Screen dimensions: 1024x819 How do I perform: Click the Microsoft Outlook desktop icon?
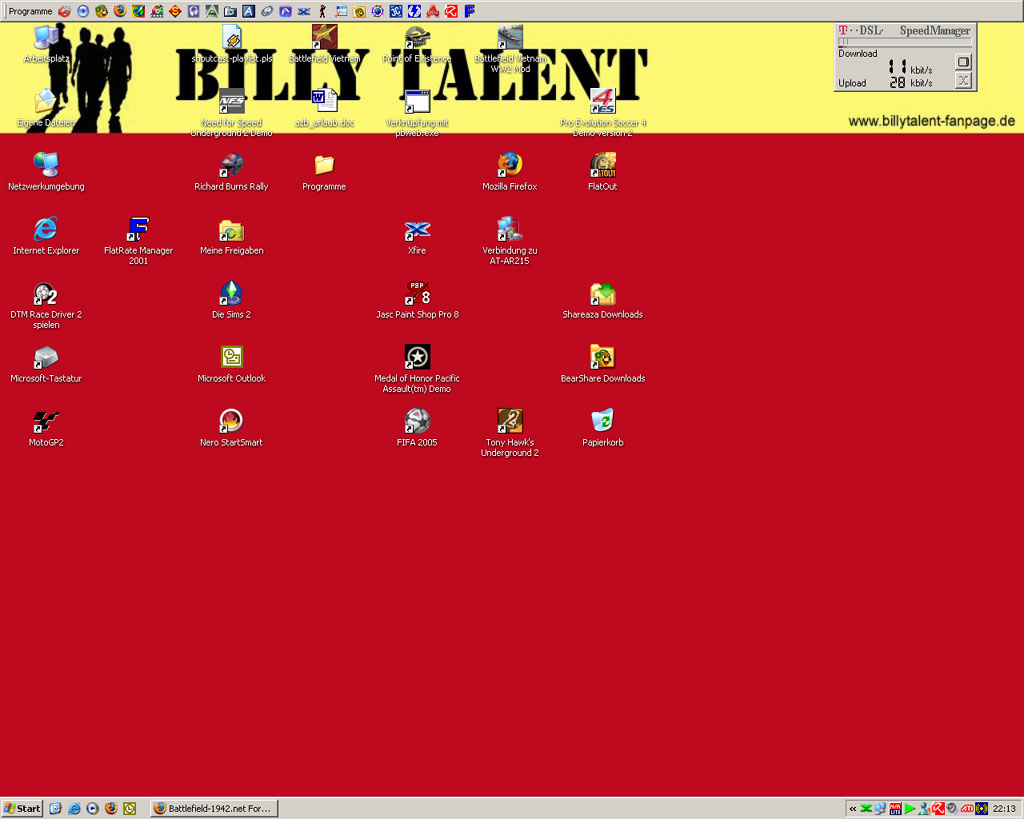point(231,357)
